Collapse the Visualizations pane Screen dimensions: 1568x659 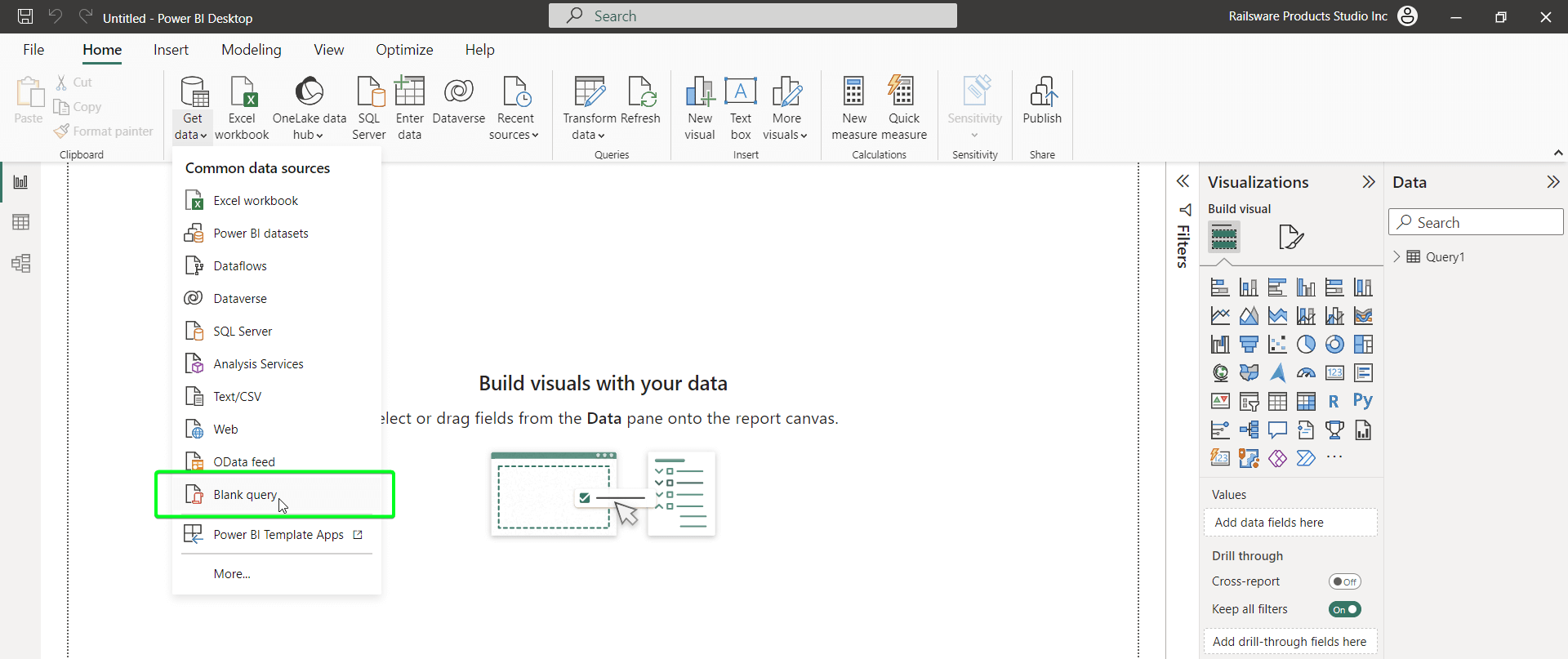tap(1369, 182)
